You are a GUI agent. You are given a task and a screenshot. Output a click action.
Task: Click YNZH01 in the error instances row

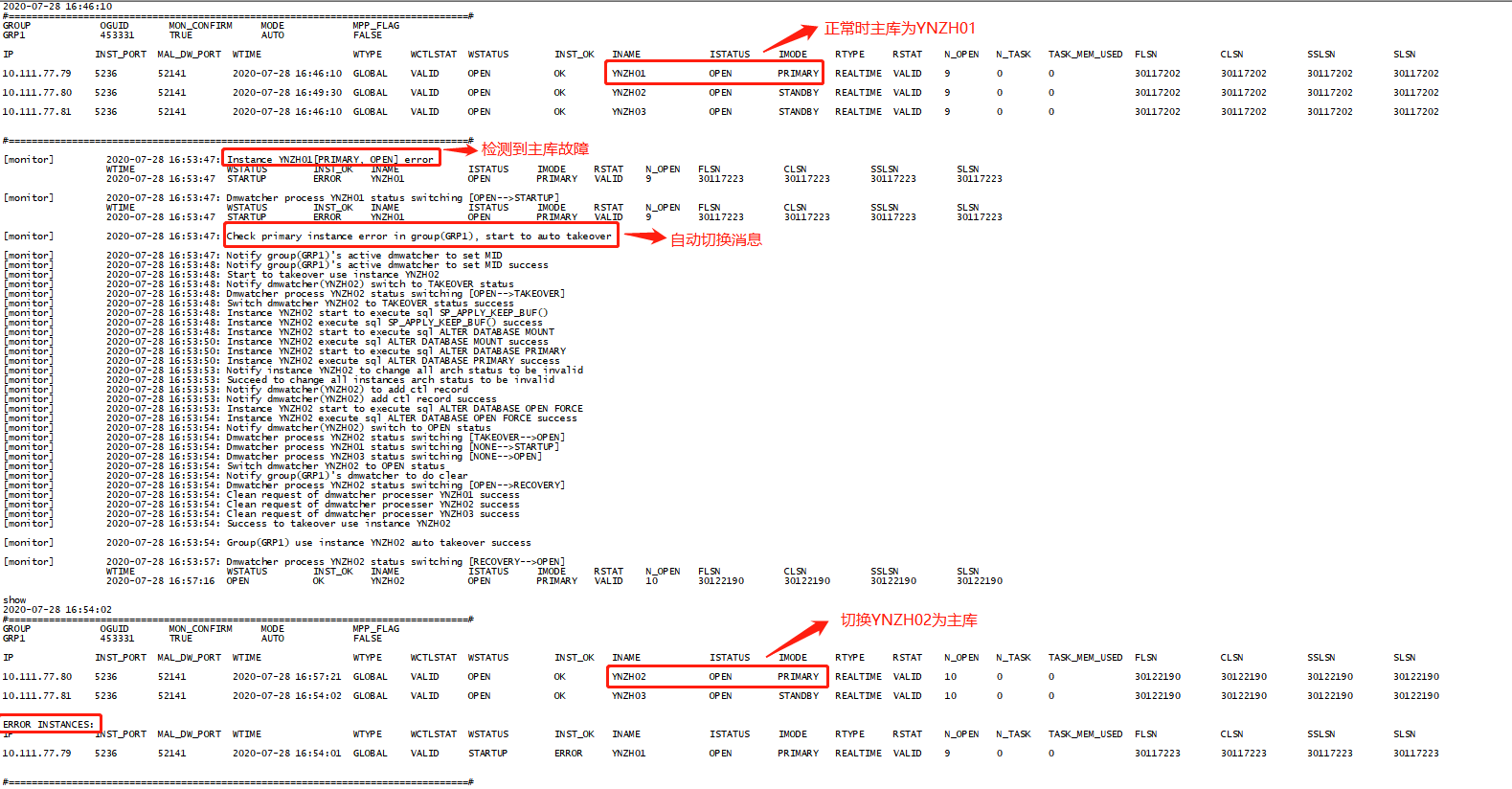pos(628,754)
